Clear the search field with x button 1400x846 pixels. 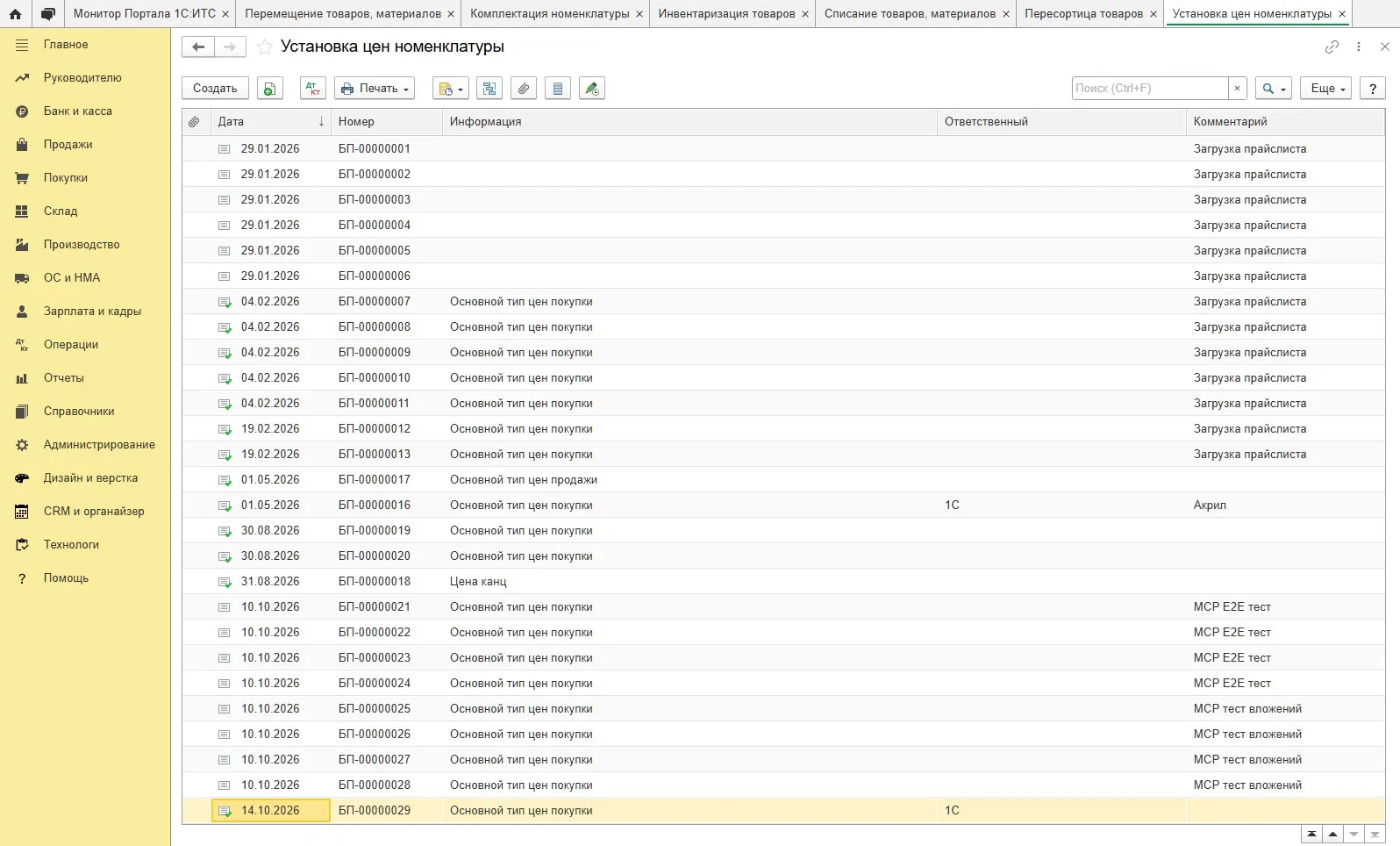coord(1237,89)
